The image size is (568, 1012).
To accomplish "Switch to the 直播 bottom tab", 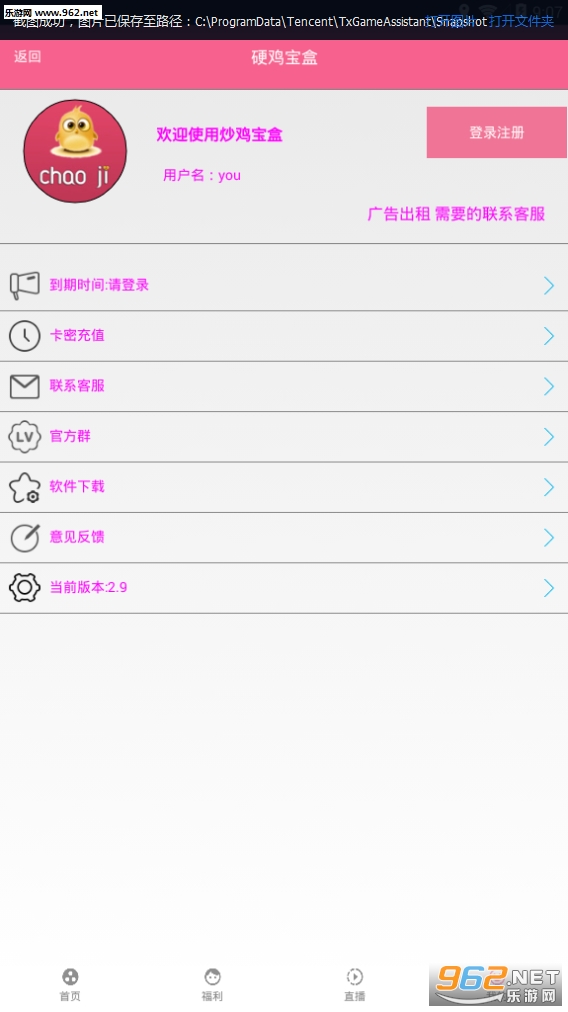I will 354,984.
